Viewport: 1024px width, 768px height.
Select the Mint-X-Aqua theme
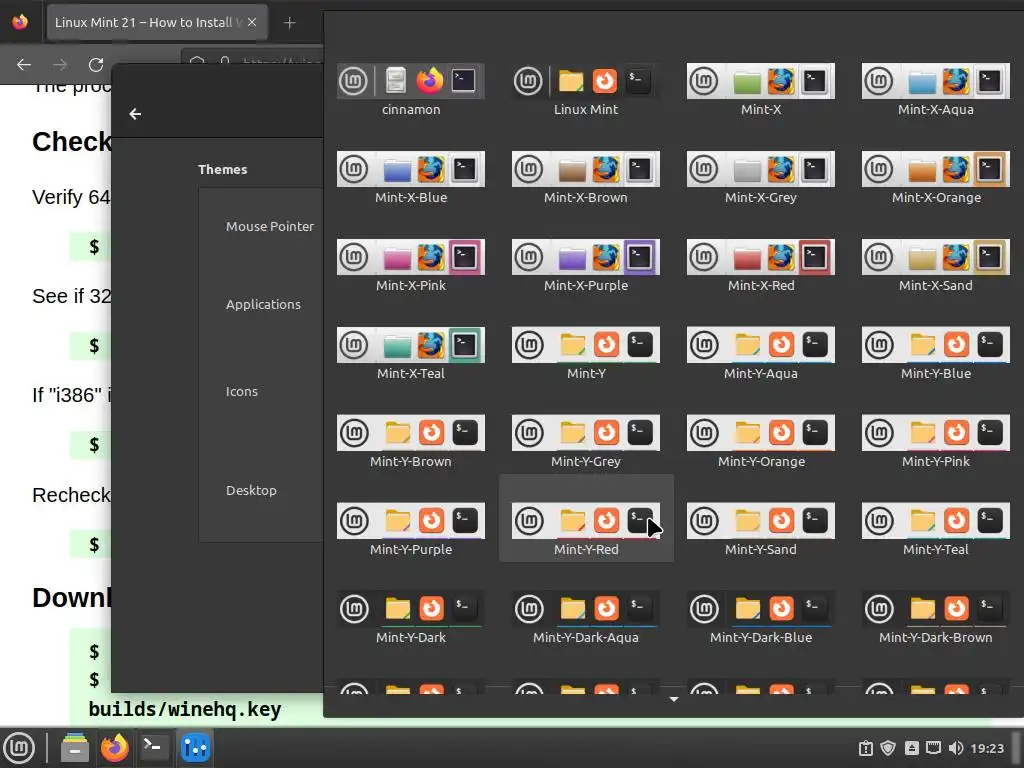click(936, 82)
